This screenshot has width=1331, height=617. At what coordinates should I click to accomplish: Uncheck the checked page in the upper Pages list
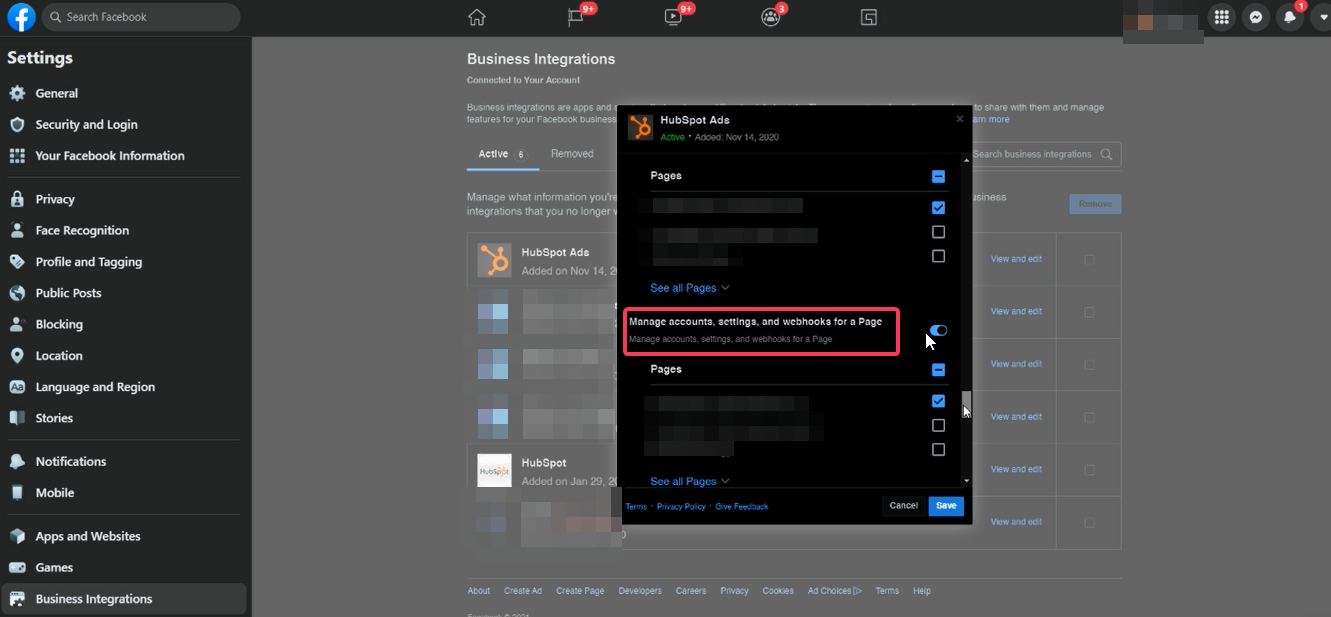[x=938, y=208]
